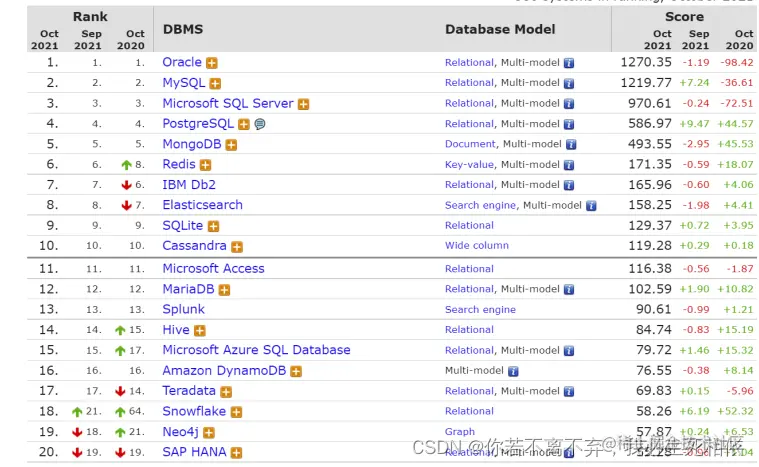
Task: Click the plus icon next to Redis
Action: coord(206,165)
